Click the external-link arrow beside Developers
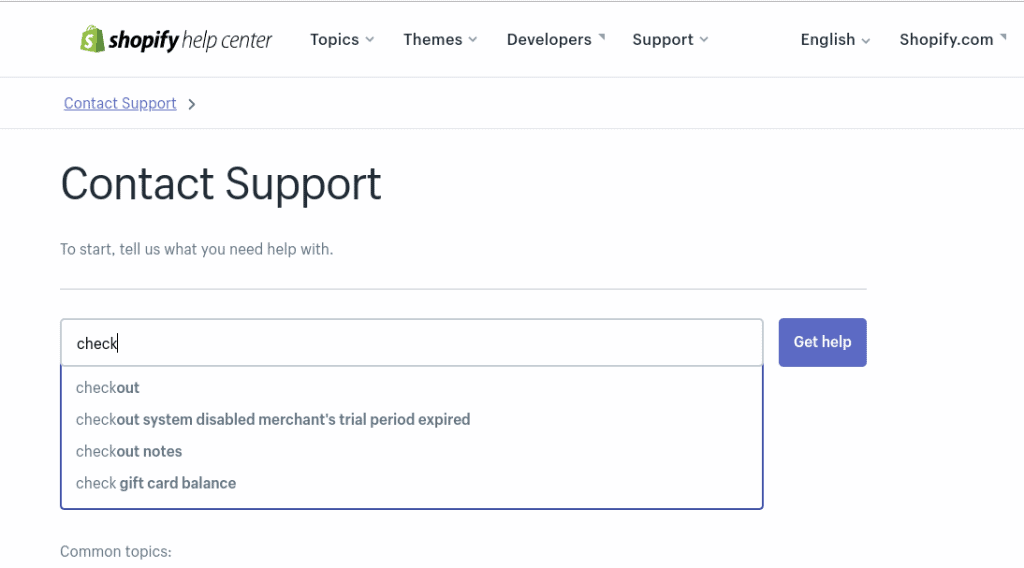 pos(601,37)
